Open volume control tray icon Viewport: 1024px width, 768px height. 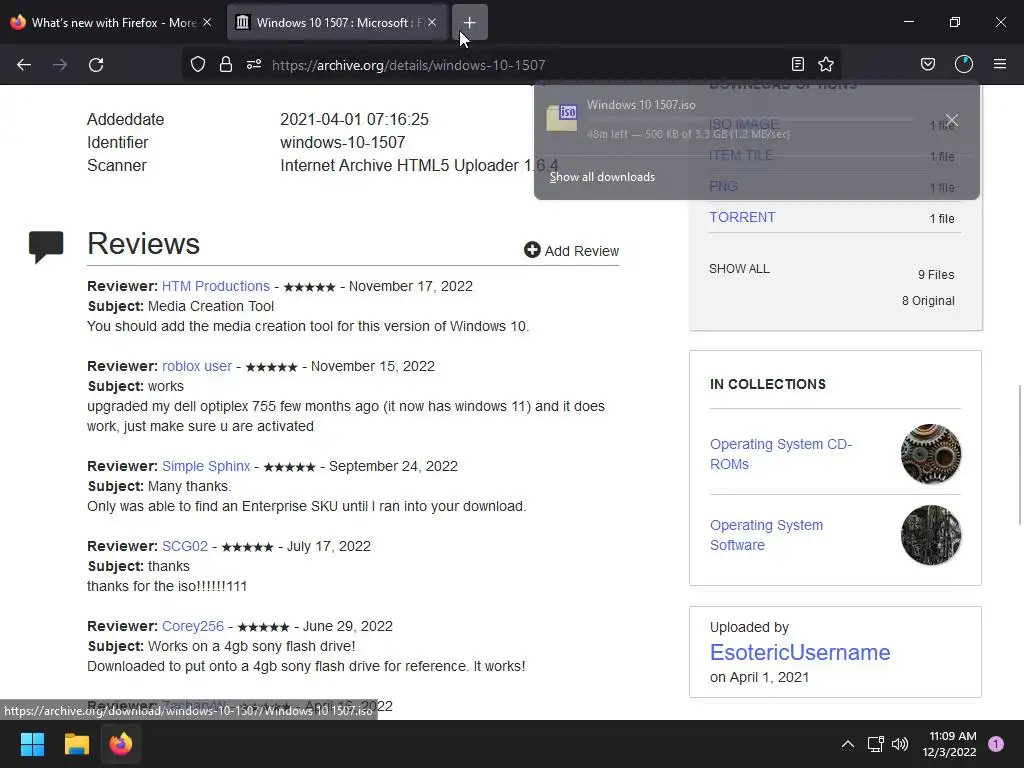900,744
